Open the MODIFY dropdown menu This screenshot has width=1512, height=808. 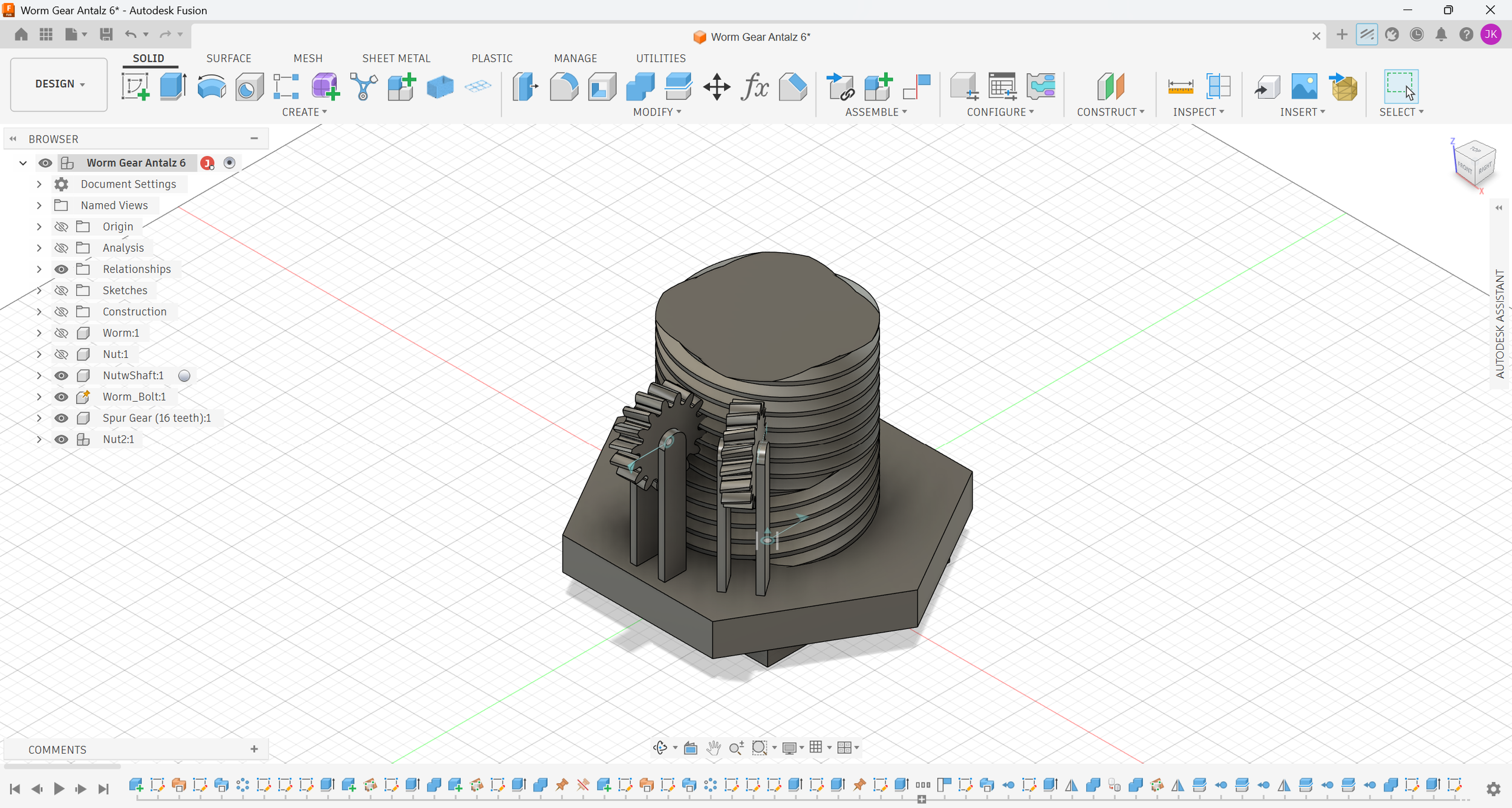[657, 112]
